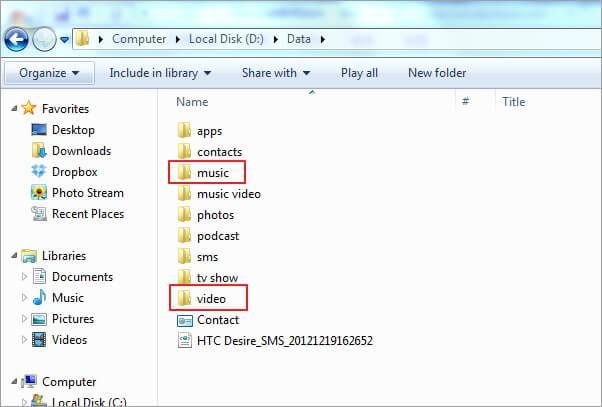Click the Play all toolbar button
This screenshot has width=602, height=407.
pyautogui.click(x=359, y=73)
